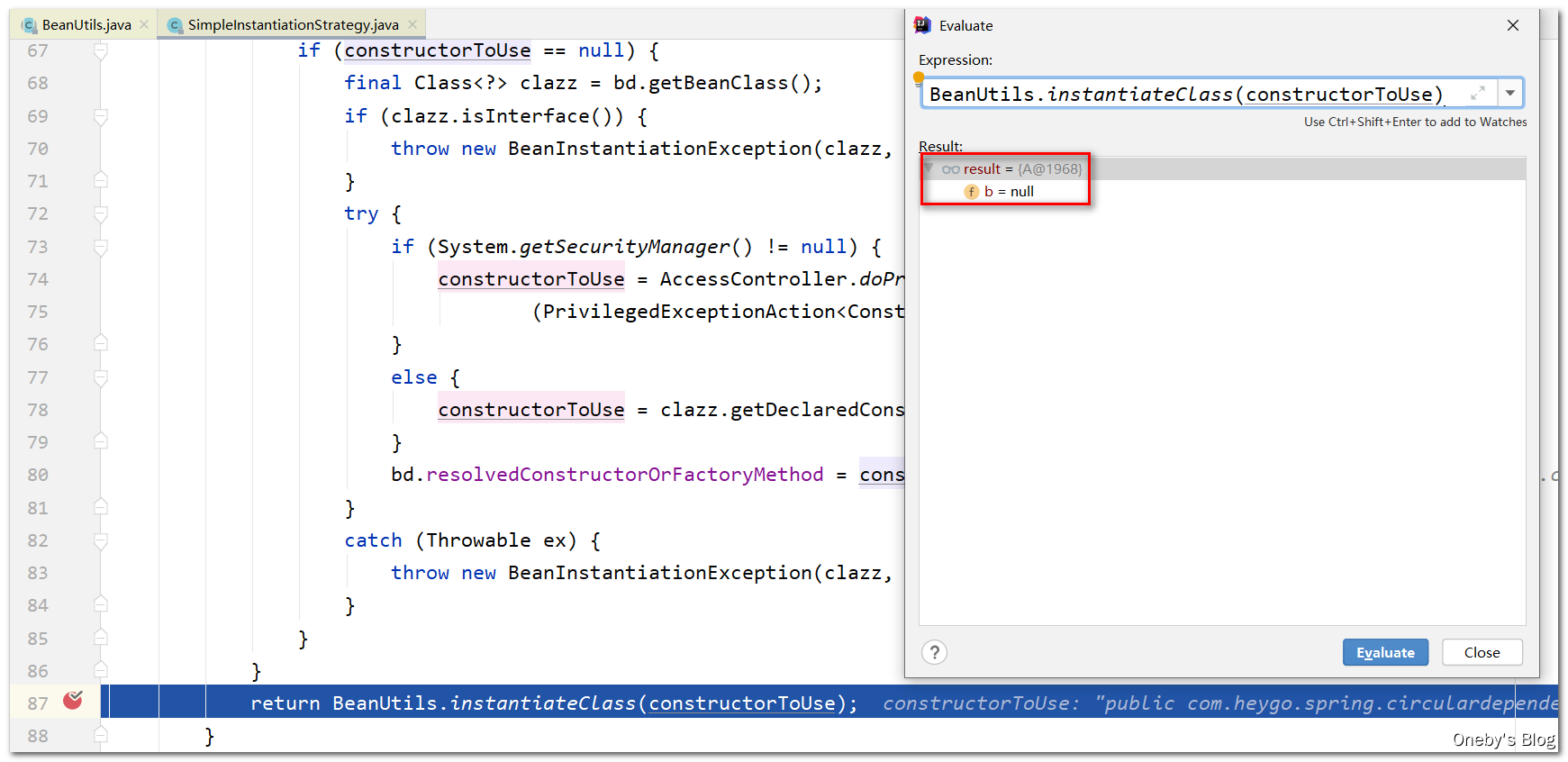Click 'instantiateClass' on highlighted line 87
1568x762 pixels.
[543, 703]
